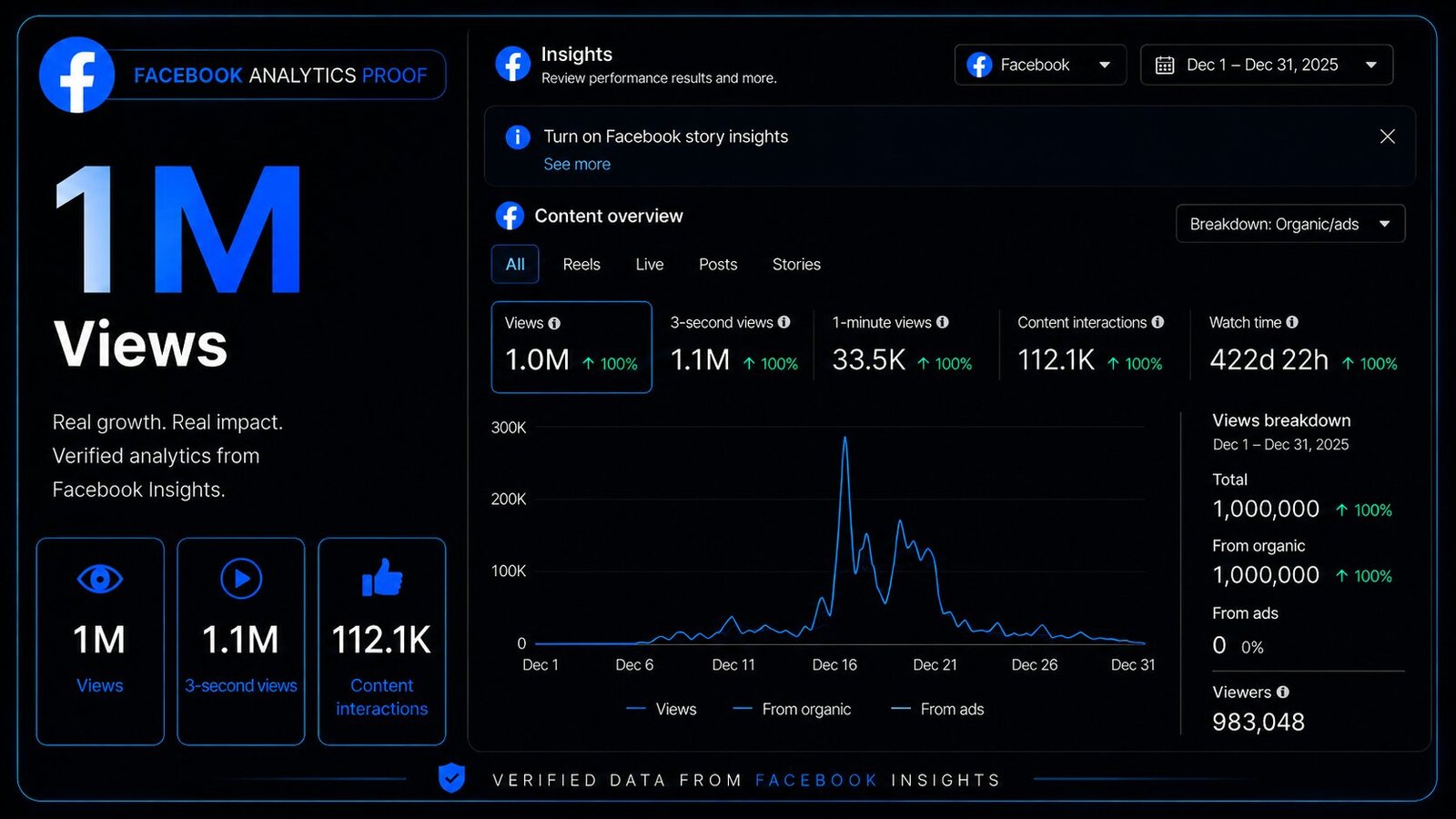
Task: Click the info icon on story insights notice
Action: point(517,136)
